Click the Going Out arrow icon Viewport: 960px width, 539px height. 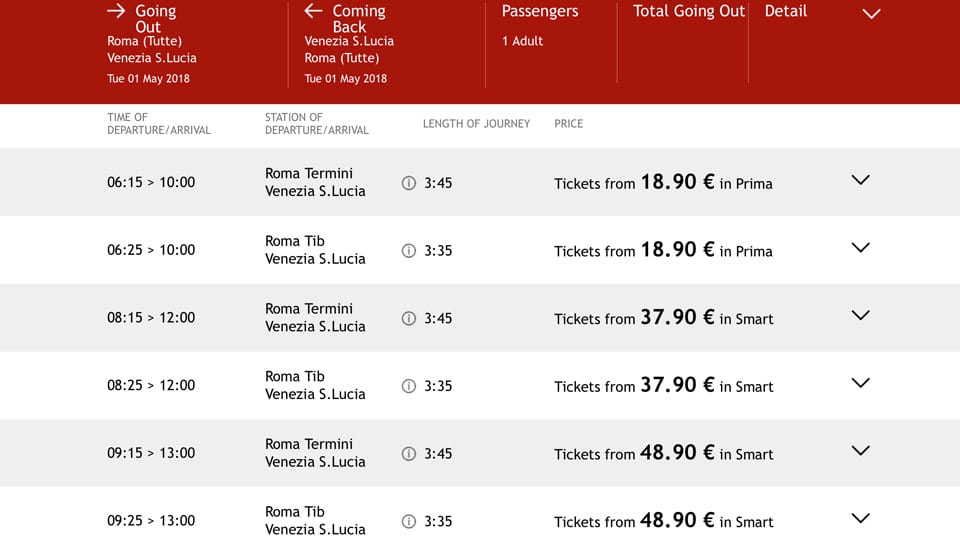point(116,10)
